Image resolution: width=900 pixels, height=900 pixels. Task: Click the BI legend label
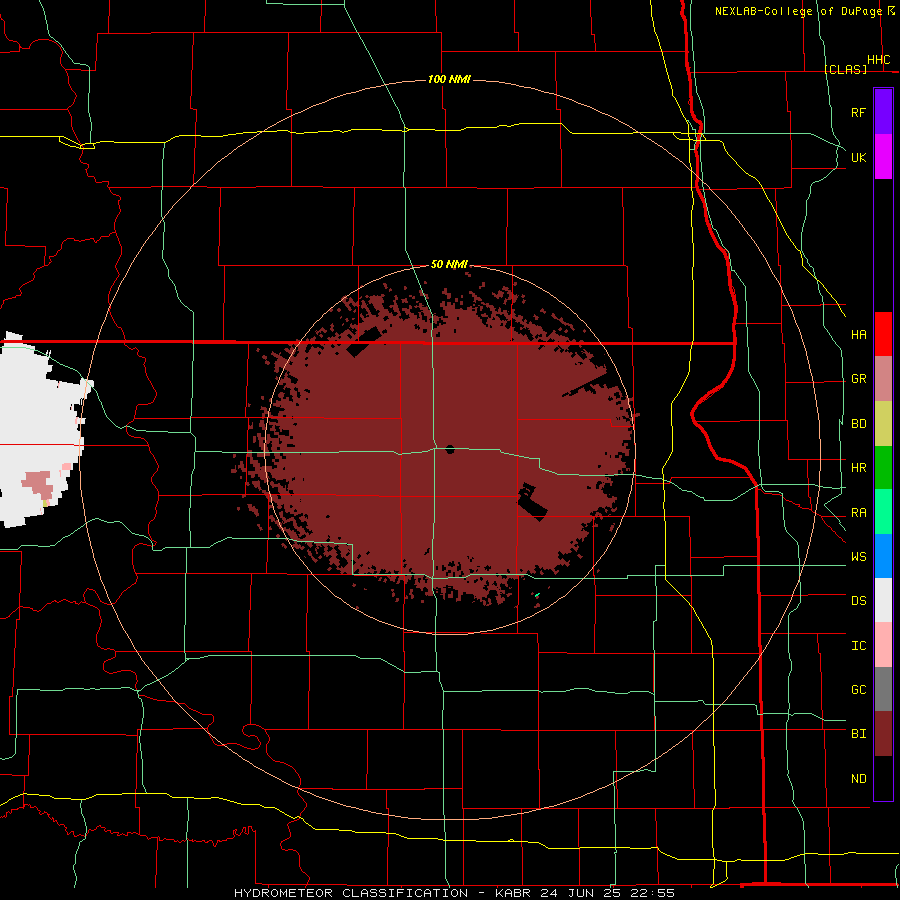858,734
